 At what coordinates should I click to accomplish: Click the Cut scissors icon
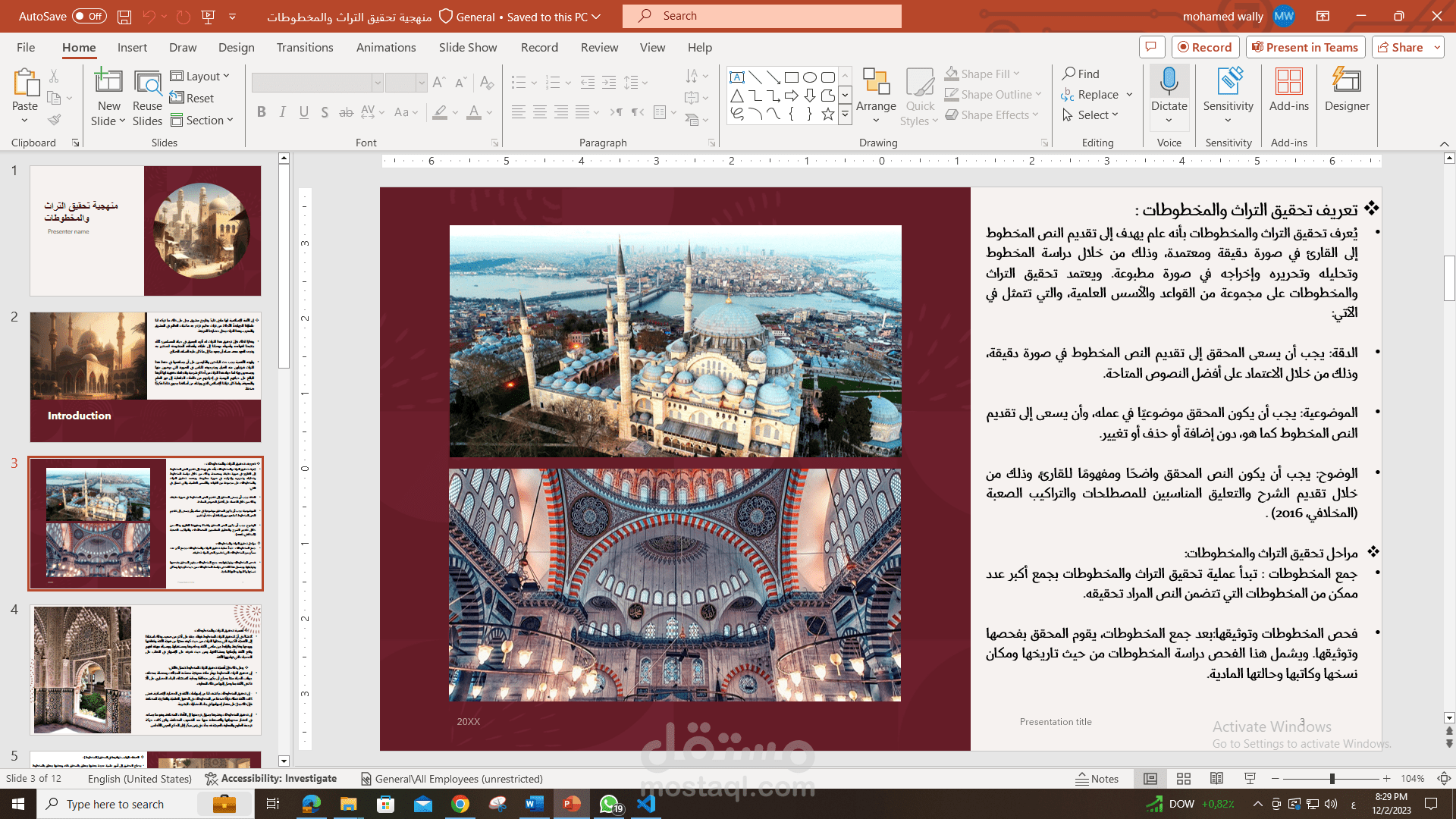(x=54, y=77)
